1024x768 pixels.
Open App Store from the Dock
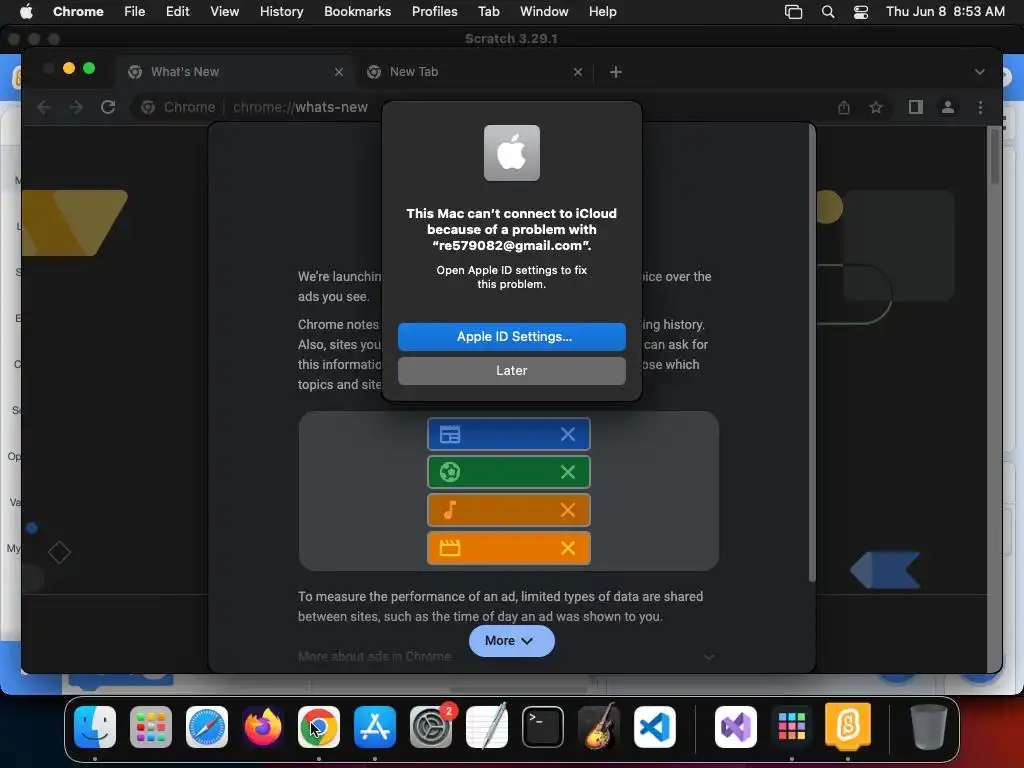375,727
